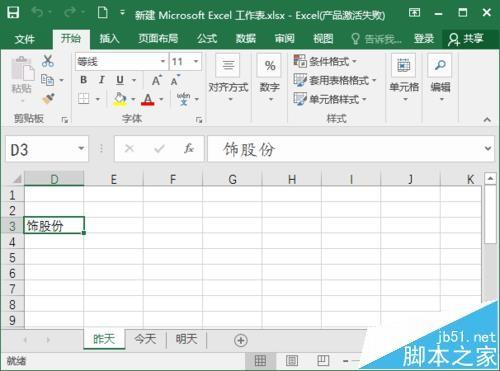Click the Borders icon
This screenshot has width=500, height=371.
coord(83,99)
